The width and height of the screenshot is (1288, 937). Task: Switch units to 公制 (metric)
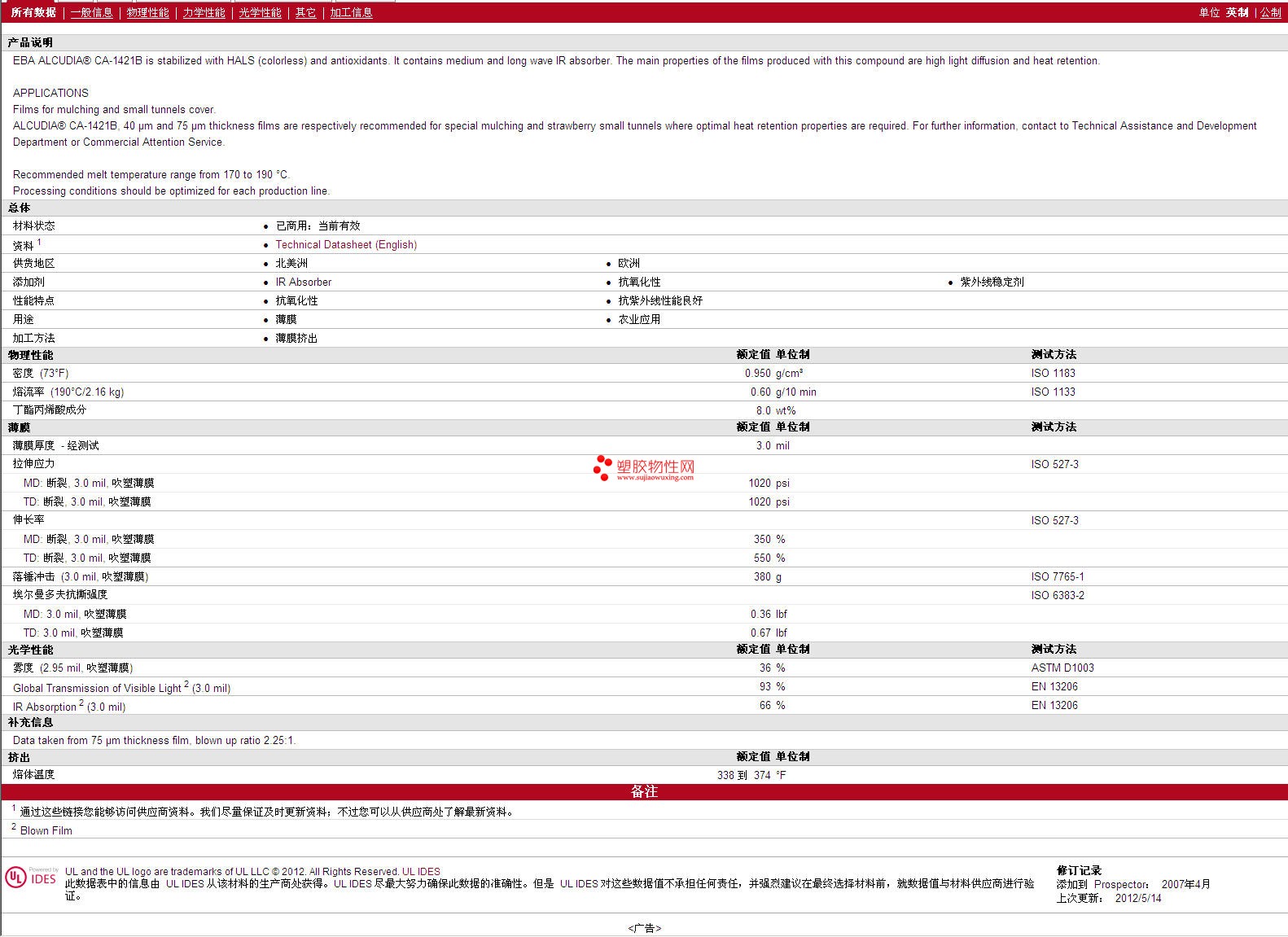[x=1270, y=12]
